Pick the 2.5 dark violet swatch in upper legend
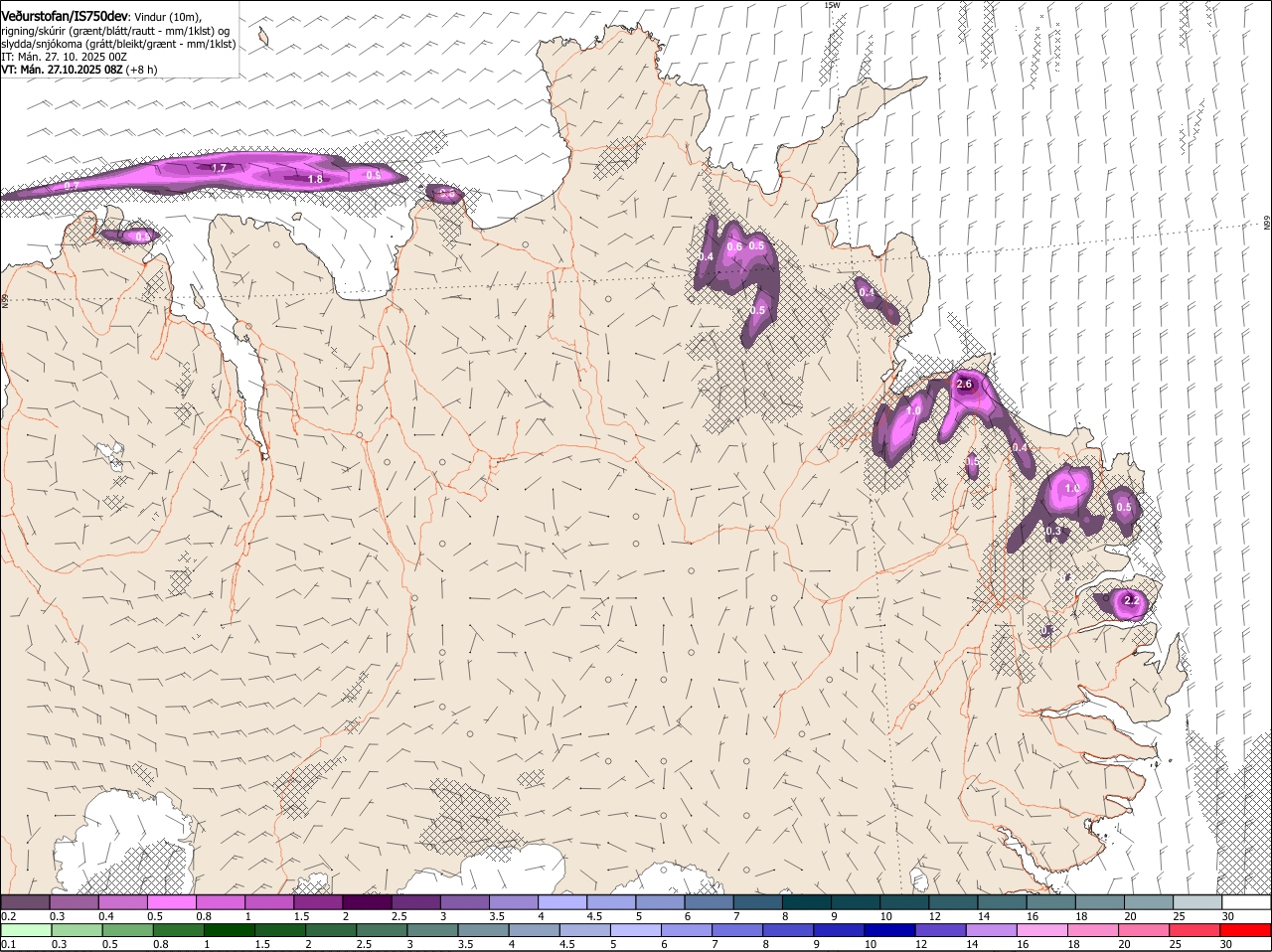The height and width of the screenshot is (952, 1272). coord(415,902)
